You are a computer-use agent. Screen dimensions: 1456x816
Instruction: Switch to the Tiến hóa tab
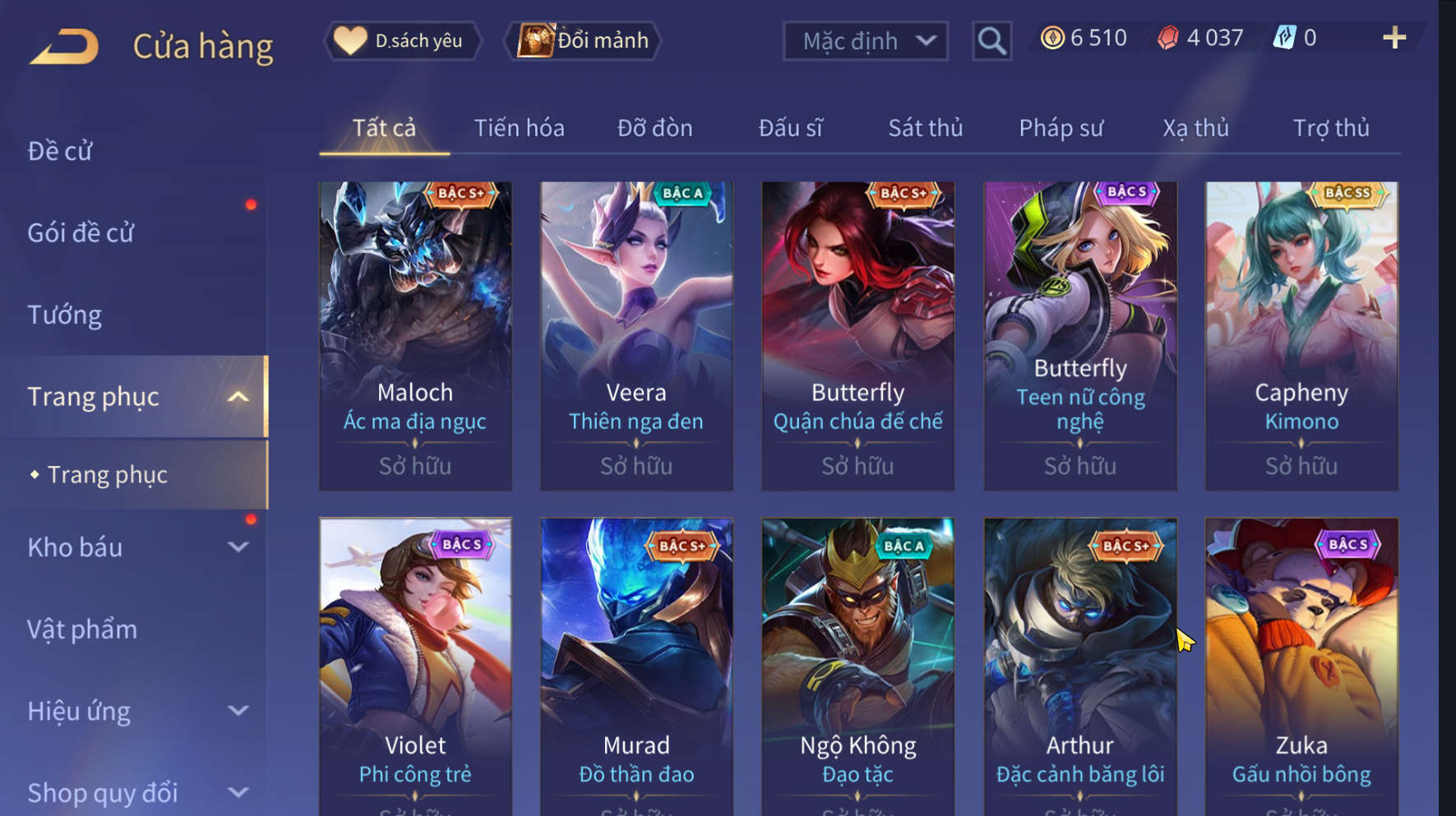coord(519,128)
